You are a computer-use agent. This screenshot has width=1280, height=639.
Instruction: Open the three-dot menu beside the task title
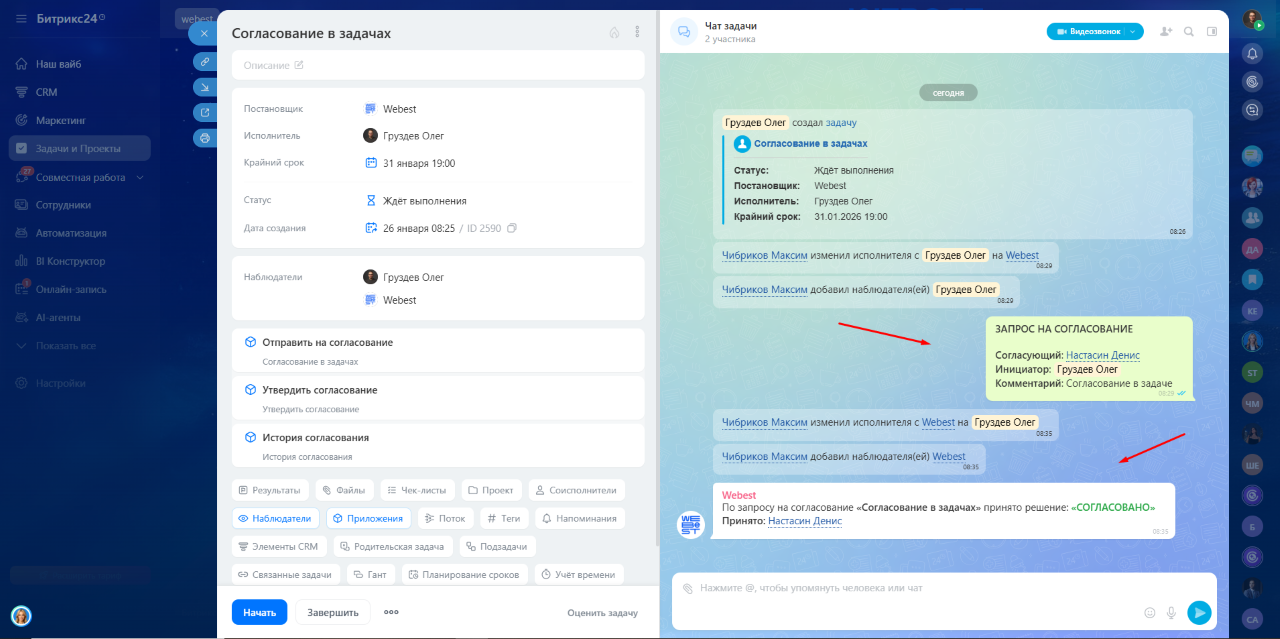pos(637,33)
